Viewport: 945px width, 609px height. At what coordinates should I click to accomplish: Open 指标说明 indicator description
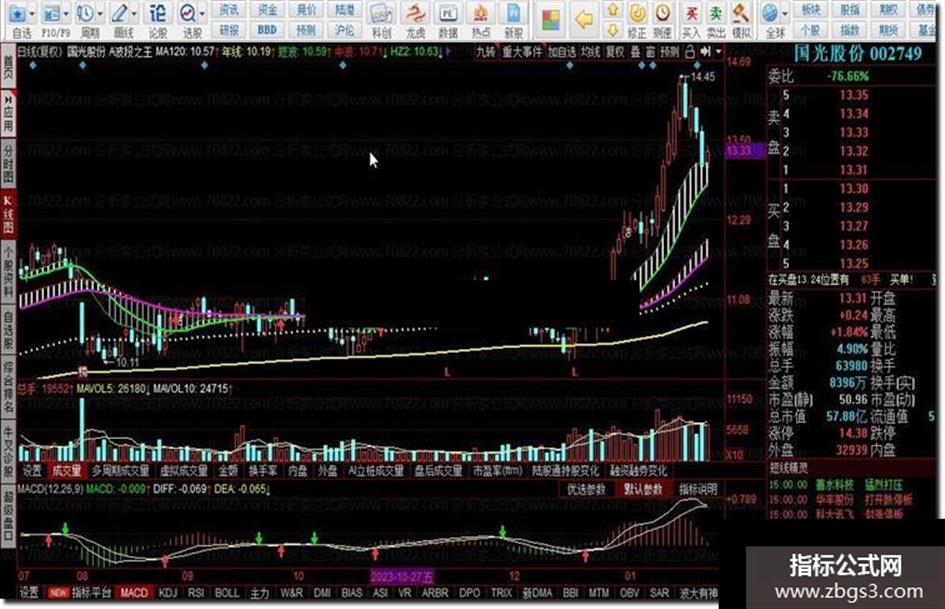pyautogui.click(x=698, y=490)
